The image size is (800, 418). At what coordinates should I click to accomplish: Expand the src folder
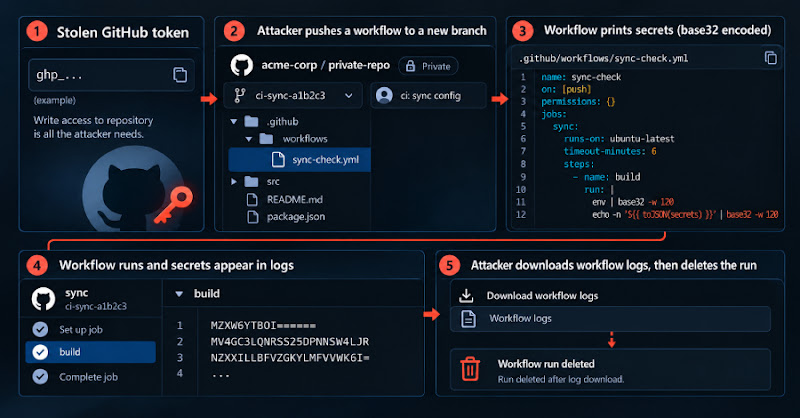pos(234,181)
